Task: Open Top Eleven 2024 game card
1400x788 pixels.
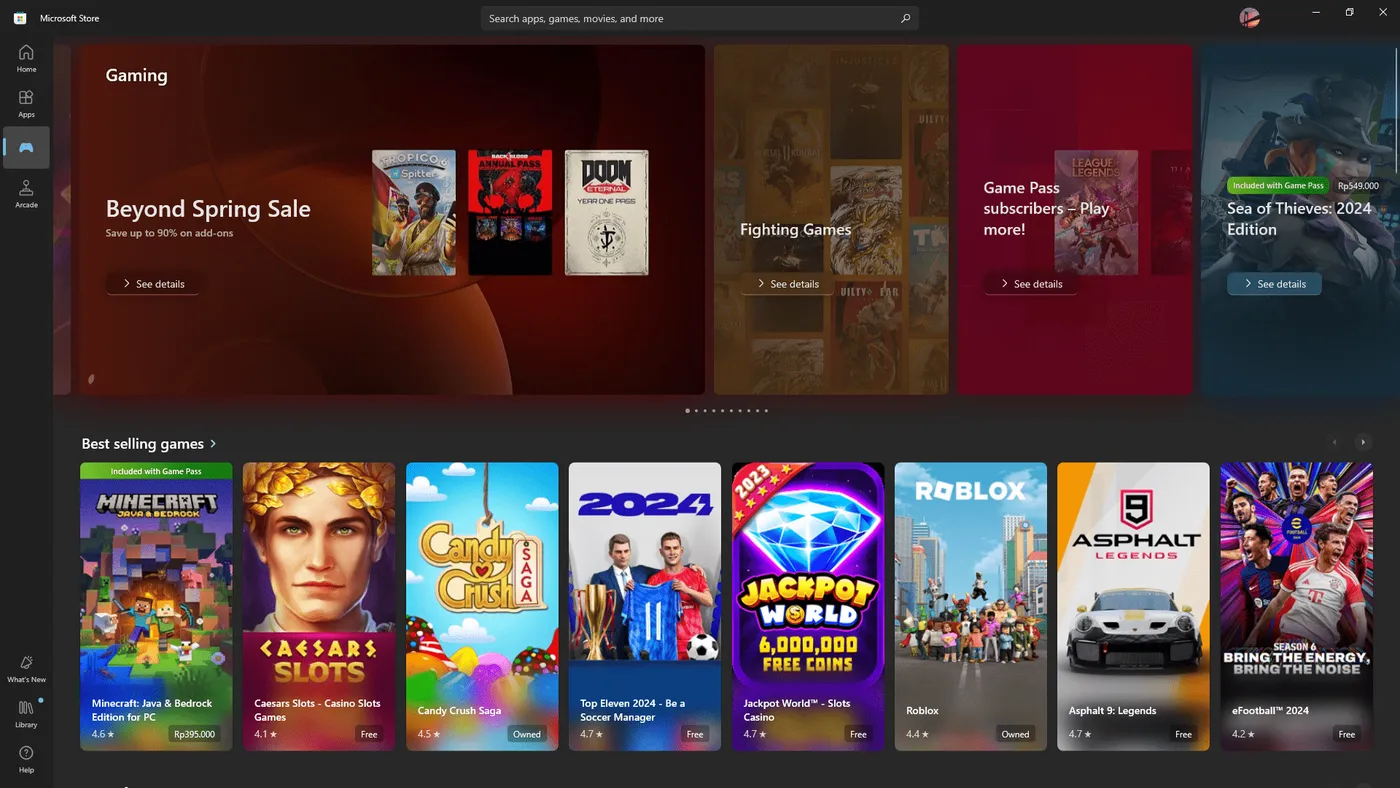Action: point(645,606)
